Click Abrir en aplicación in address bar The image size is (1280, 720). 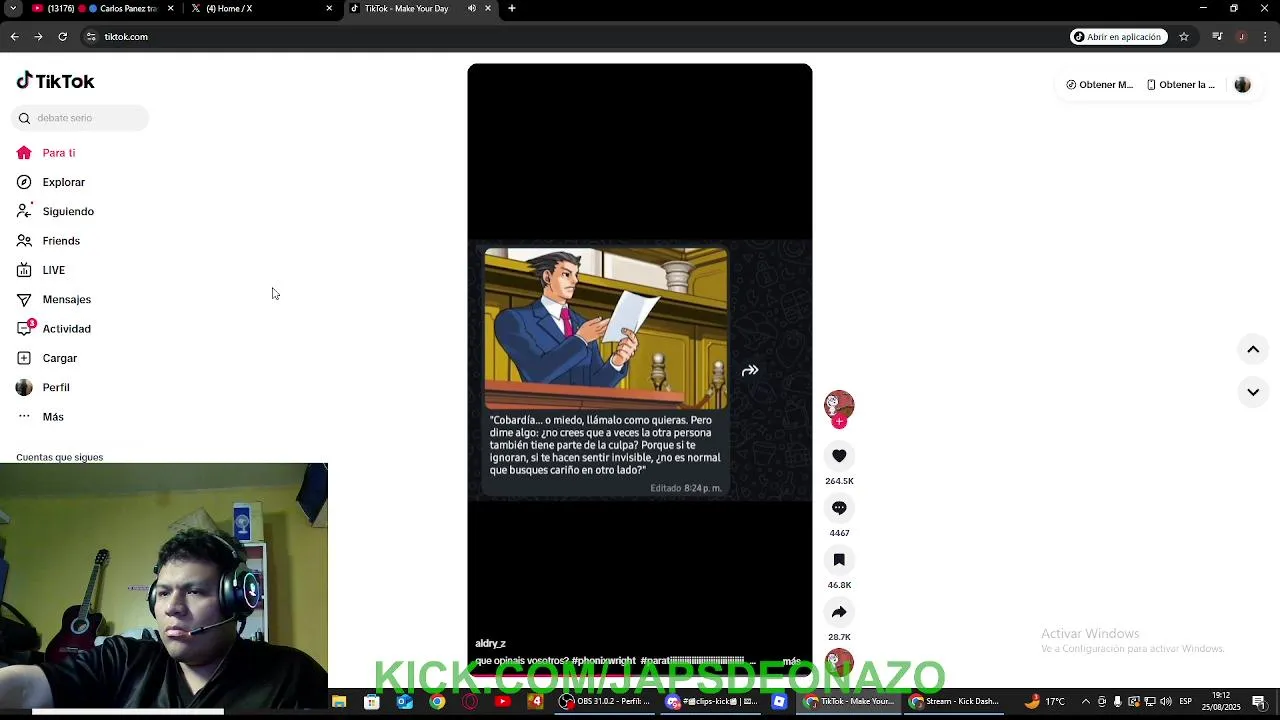click(1117, 37)
